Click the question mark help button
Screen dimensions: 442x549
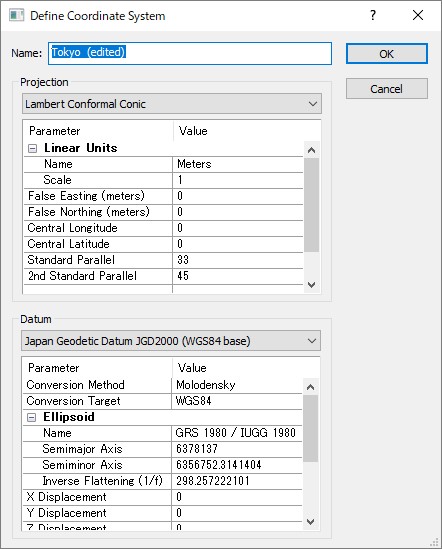[x=373, y=15]
